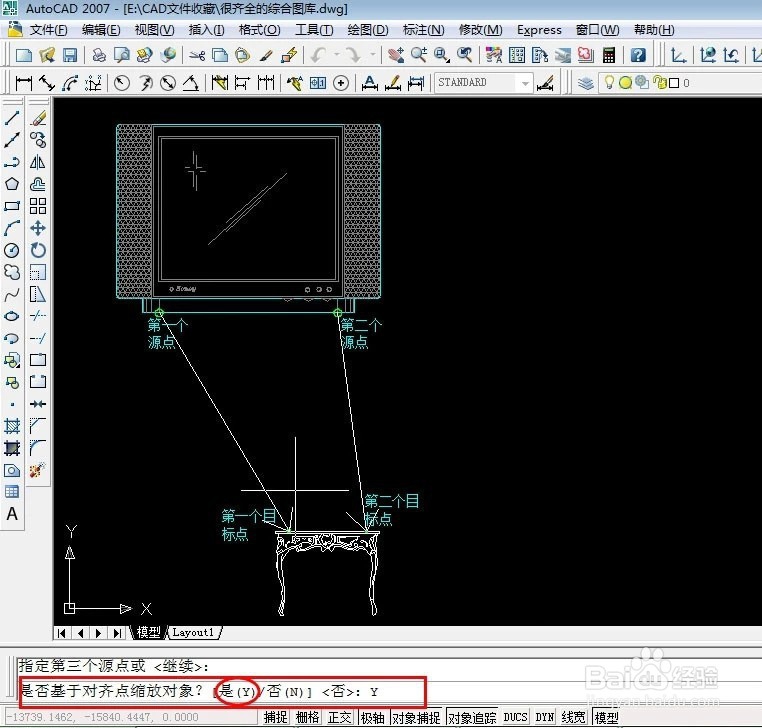Screen dimensions: 762x728
Task: Click the Plot print icon
Action: pos(99,55)
